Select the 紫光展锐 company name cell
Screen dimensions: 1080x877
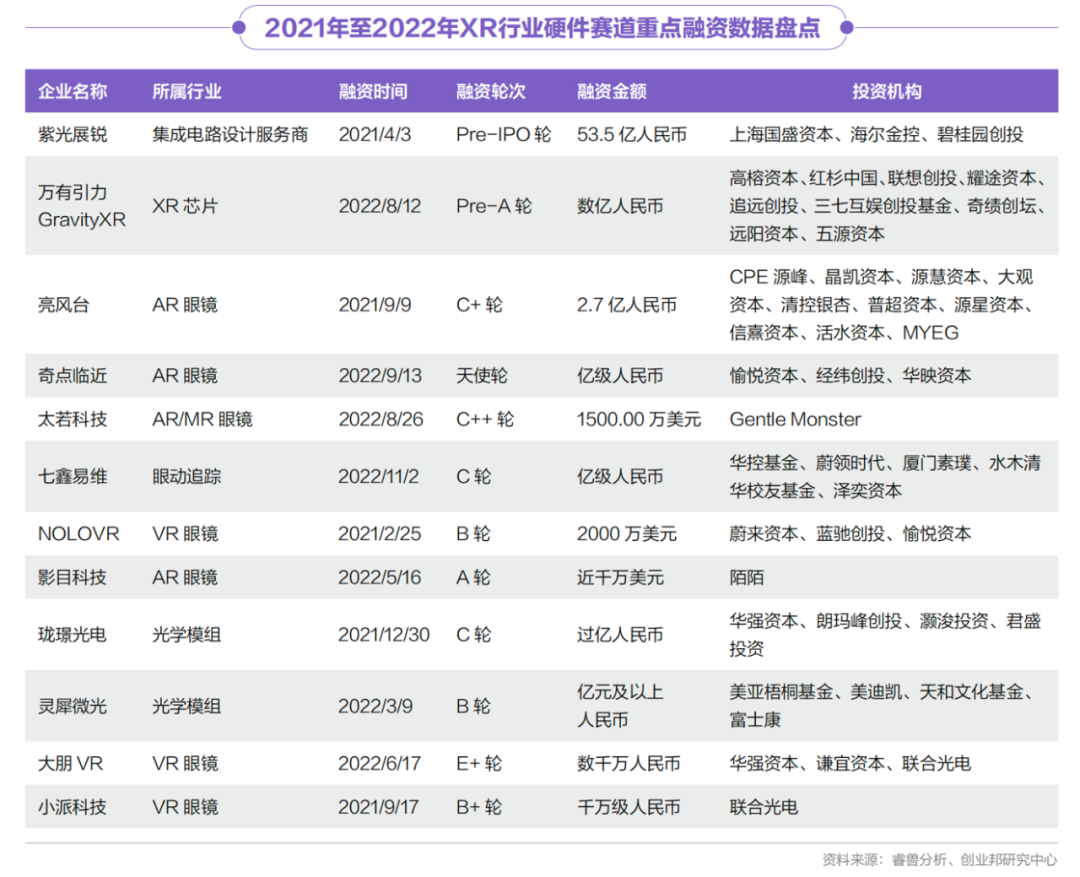click(72, 134)
